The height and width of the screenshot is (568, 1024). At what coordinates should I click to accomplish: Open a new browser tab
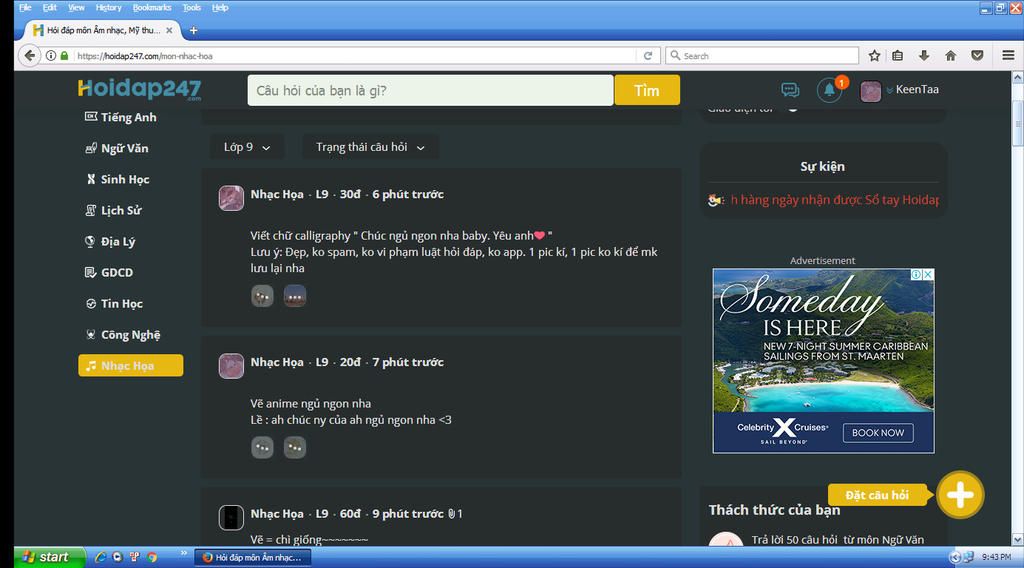coord(193,30)
